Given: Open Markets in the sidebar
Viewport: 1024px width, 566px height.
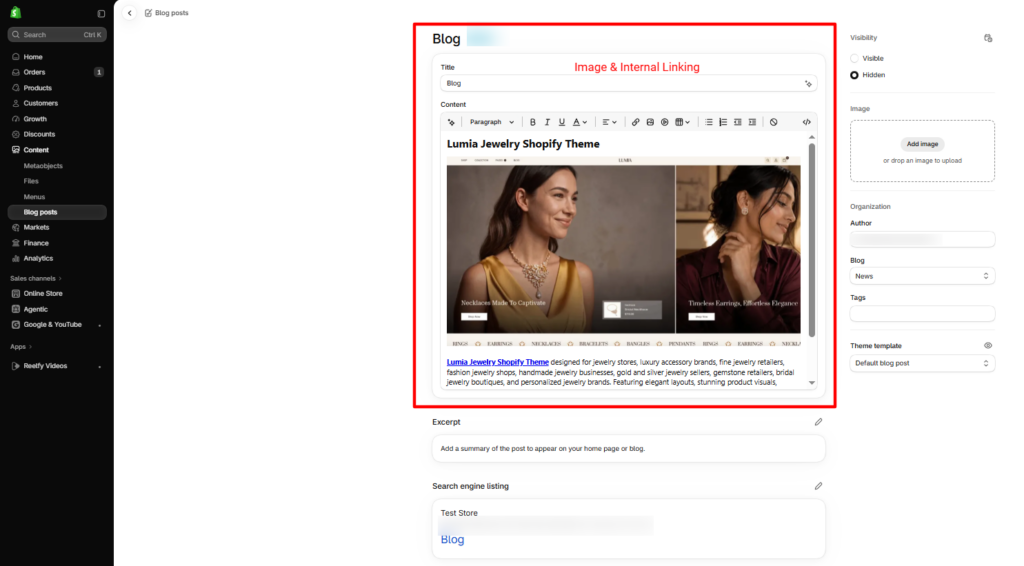Looking at the screenshot, I should (57, 227).
